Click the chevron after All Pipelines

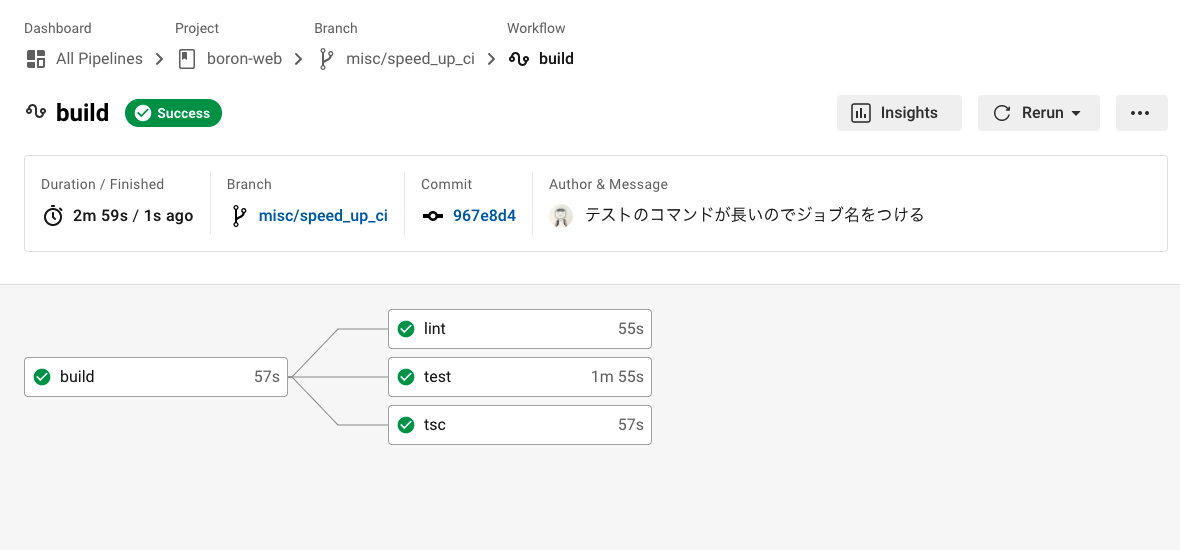coord(160,59)
